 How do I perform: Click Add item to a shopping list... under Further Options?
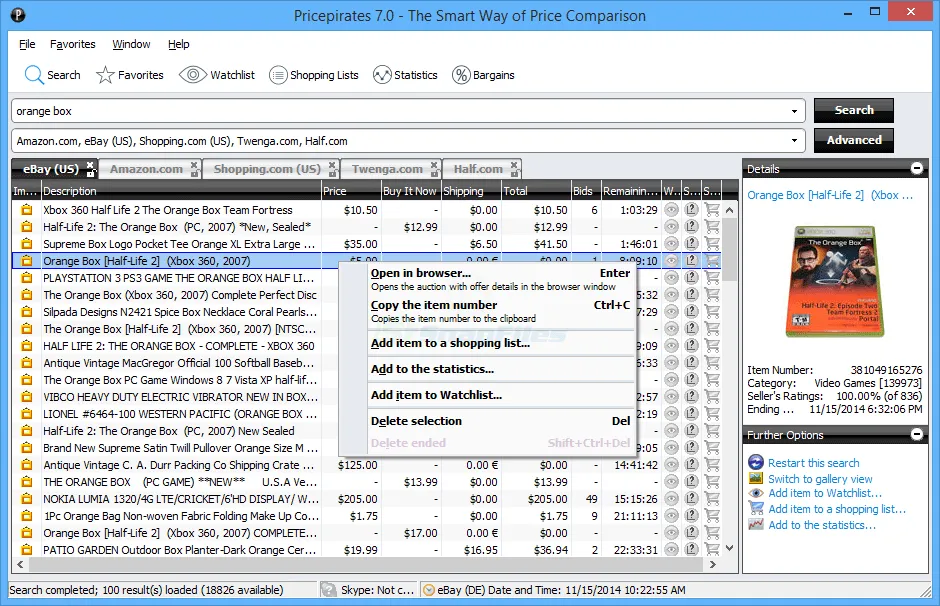tap(837, 509)
